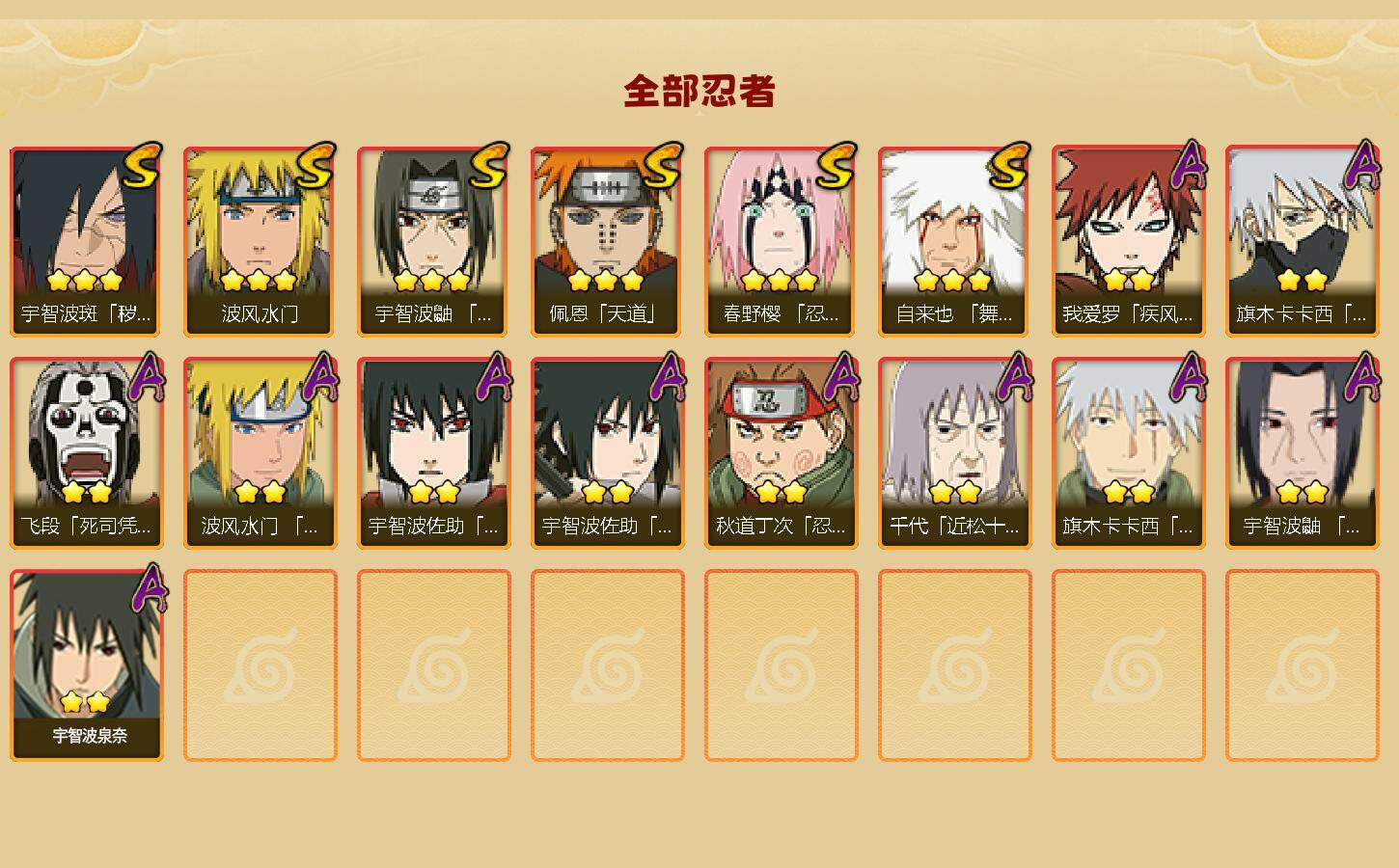Screen dimensions: 1399x868
Task: Select the 宇智波泉奈 ninja card
Action: coord(86,665)
